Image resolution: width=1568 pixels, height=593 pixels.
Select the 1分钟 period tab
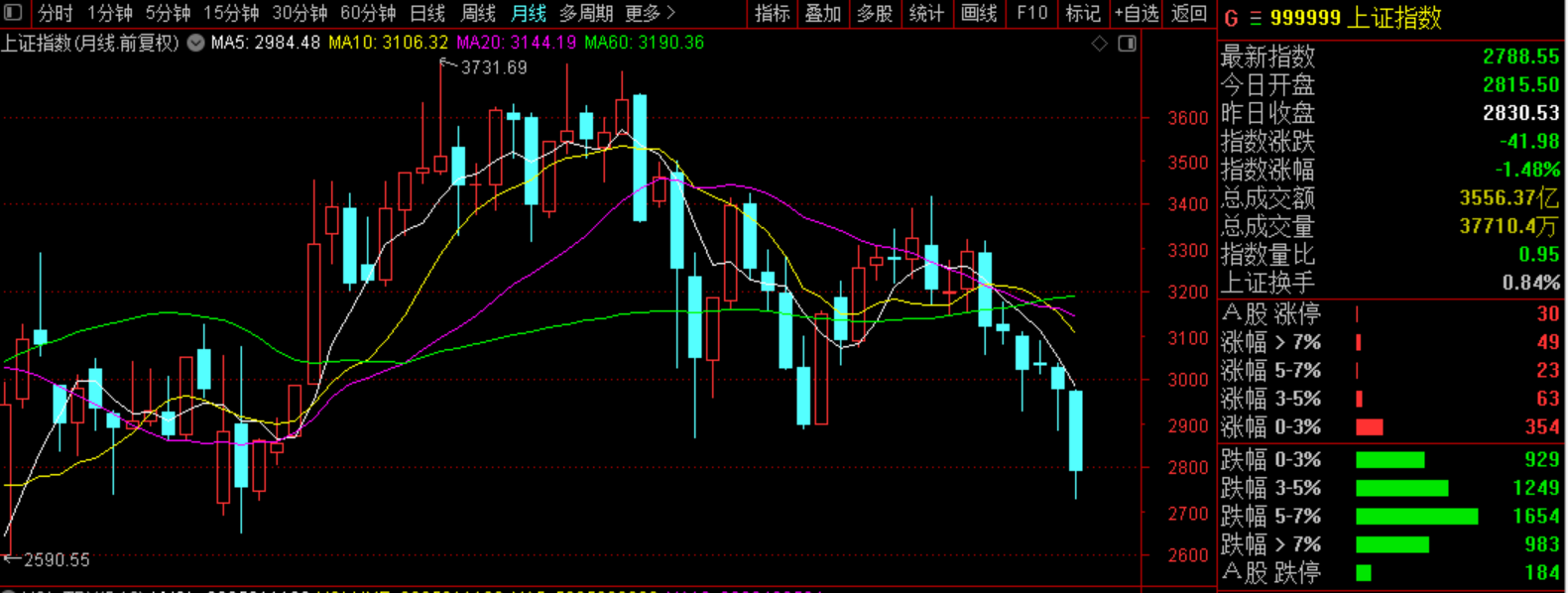[109, 13]
